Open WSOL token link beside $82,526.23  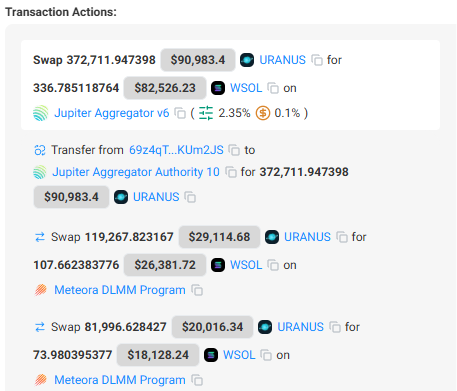click(246, 88)
